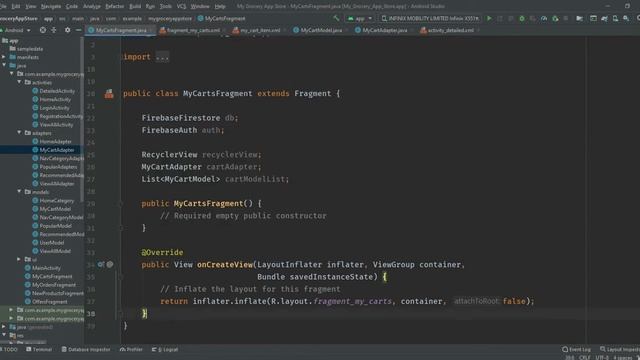Viewport: 640px width, 360px height.
Task: Open the Logcat tool window
Action: (165, 349)
